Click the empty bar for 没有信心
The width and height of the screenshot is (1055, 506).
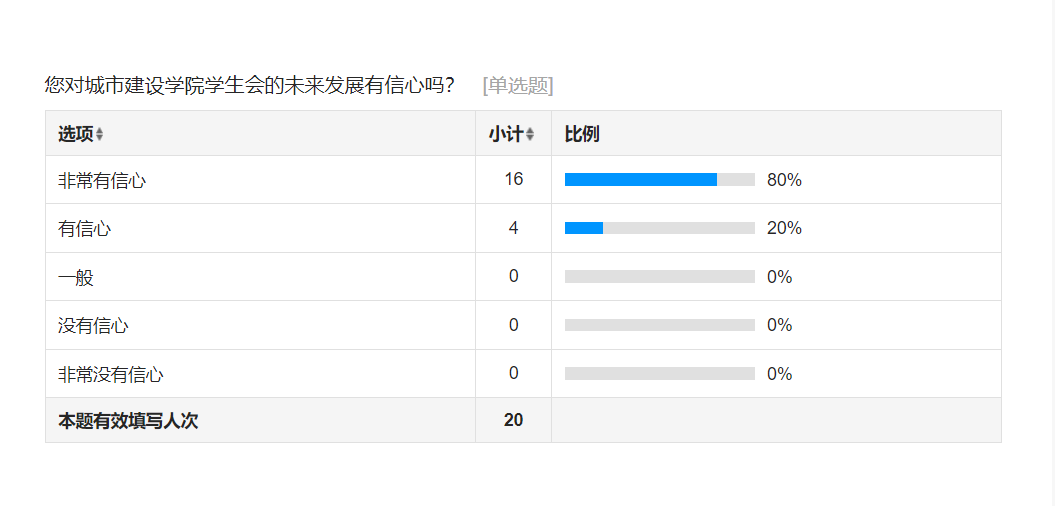(x=659, y=325)
